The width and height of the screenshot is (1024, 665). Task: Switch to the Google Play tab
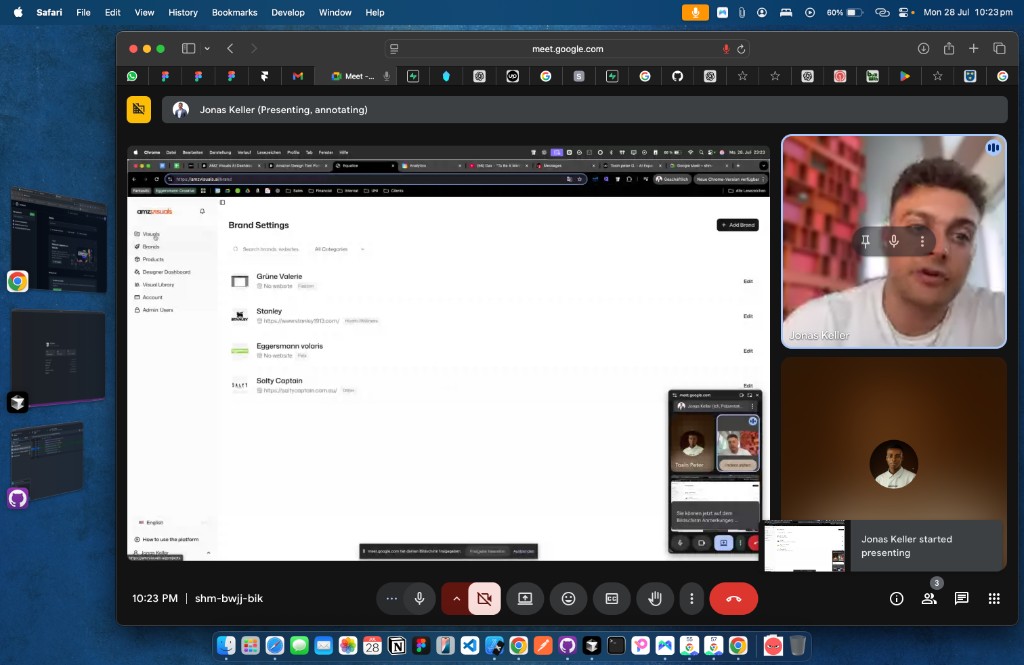pos(904,76)
